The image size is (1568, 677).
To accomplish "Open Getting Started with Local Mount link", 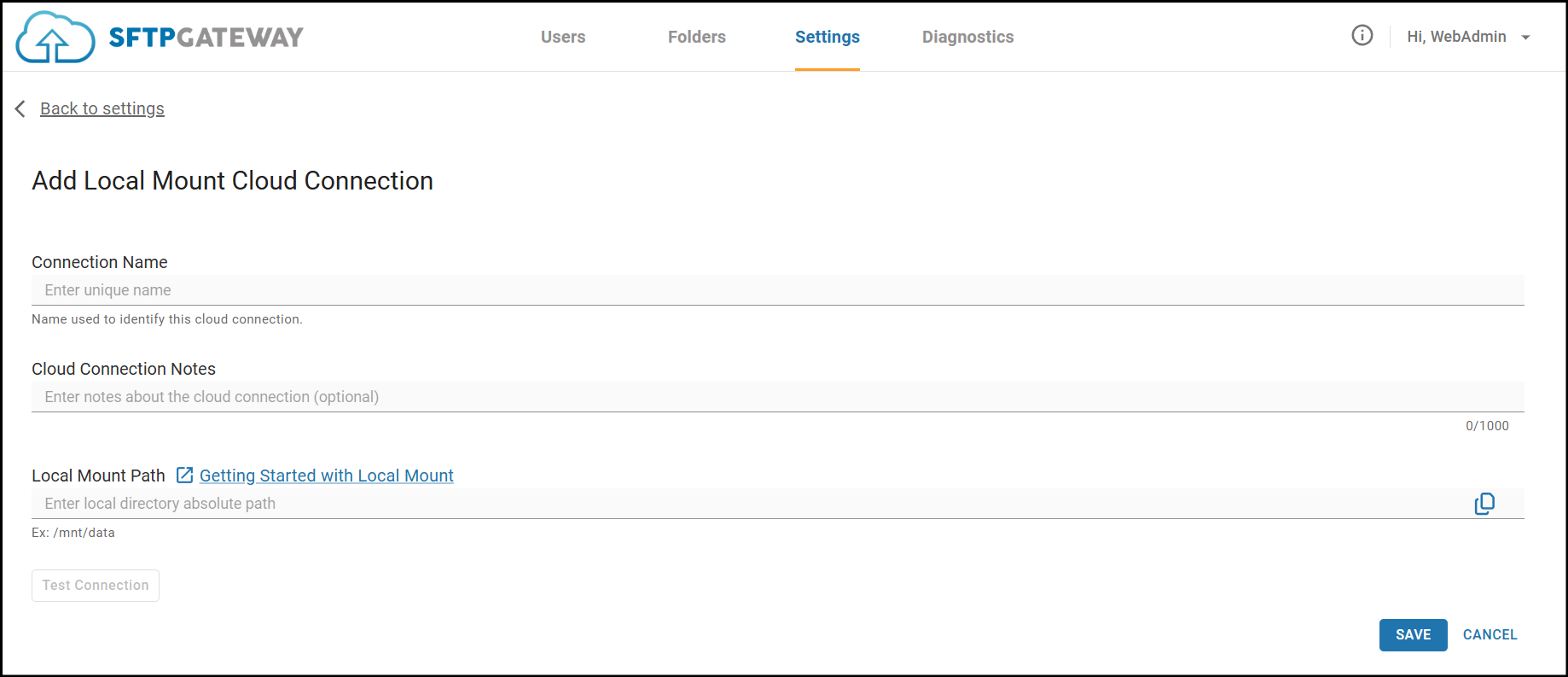I will tap(326, 476).
